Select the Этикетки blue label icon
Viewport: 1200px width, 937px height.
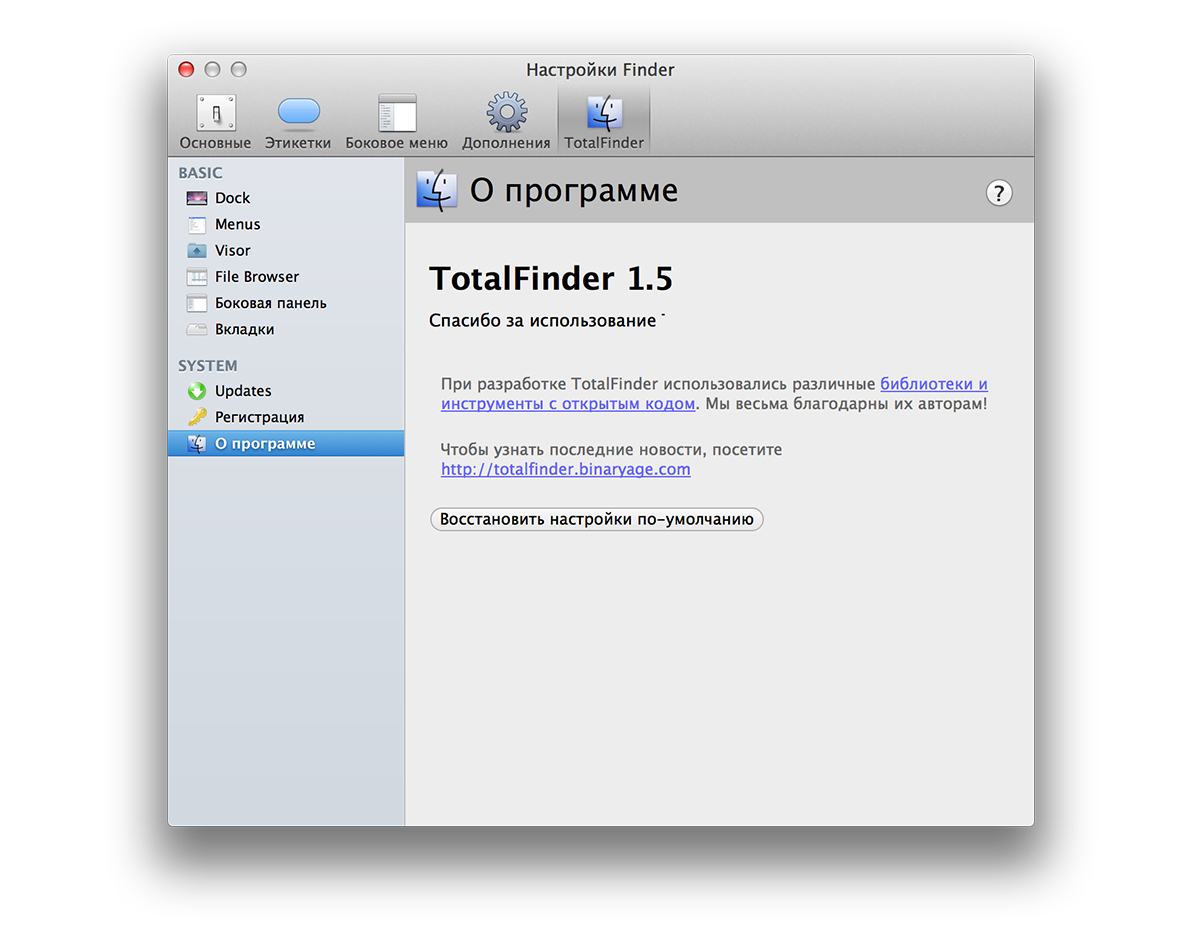tap(298, 112)
